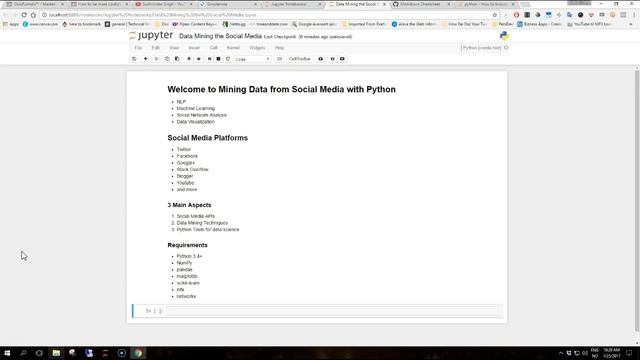Move selected cell down arrow icon

coord(199,59)
